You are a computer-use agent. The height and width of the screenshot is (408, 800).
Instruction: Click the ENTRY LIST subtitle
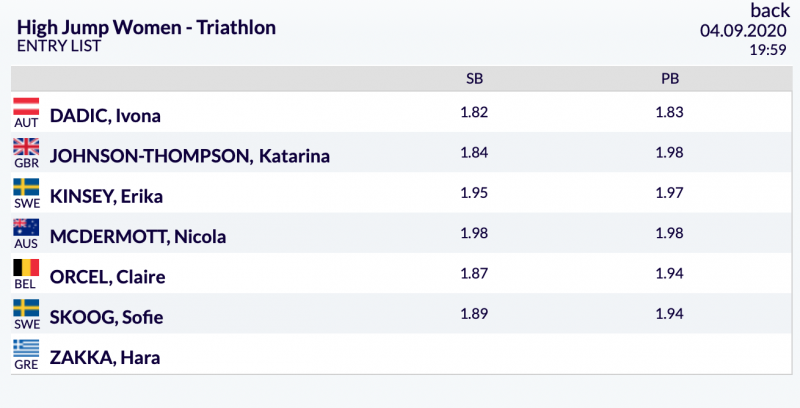click(58, 46)
